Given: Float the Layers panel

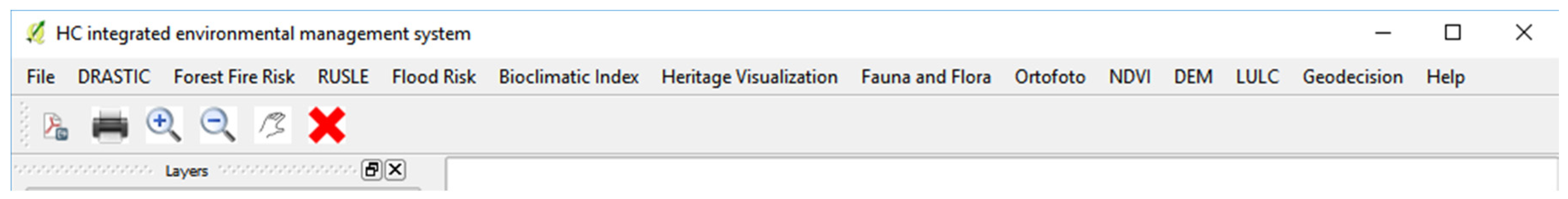Looking at the screenshot, I should click(371, 170).
